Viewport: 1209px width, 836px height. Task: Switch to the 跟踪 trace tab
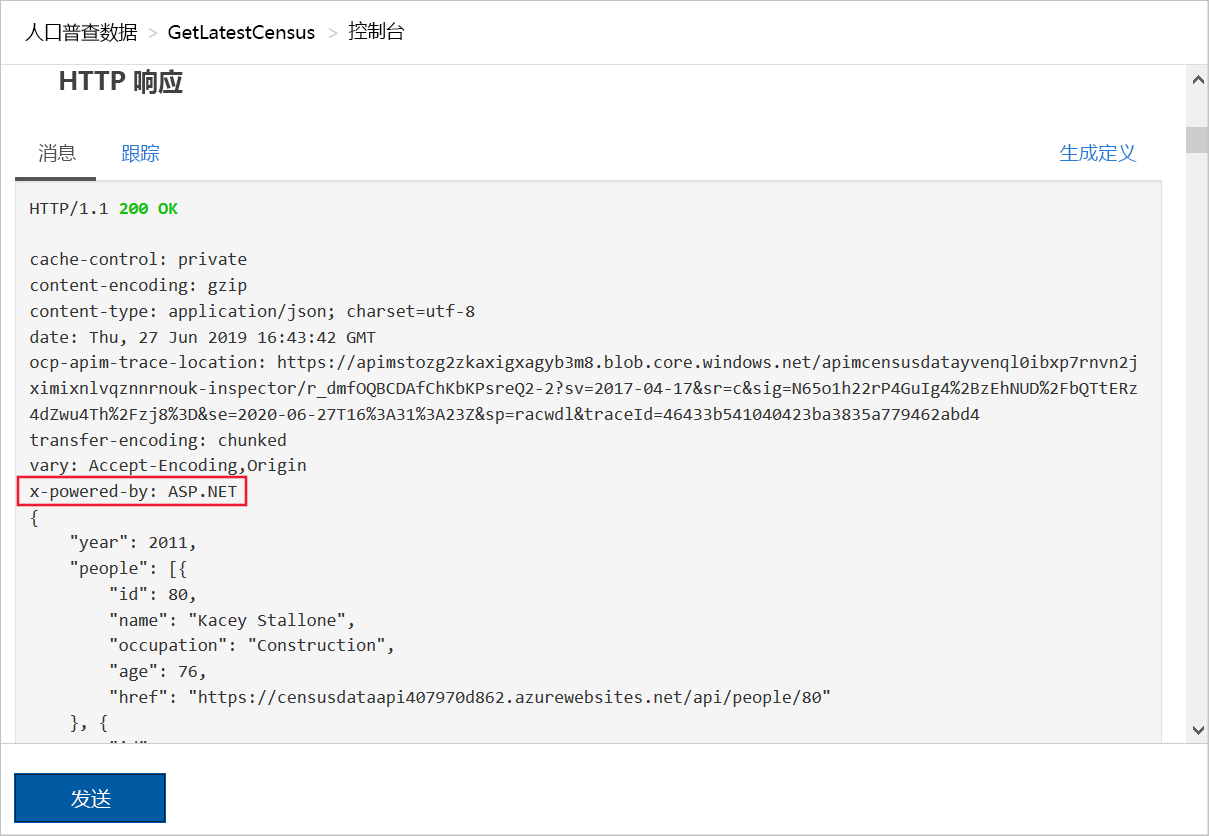(x=141, y=153)
